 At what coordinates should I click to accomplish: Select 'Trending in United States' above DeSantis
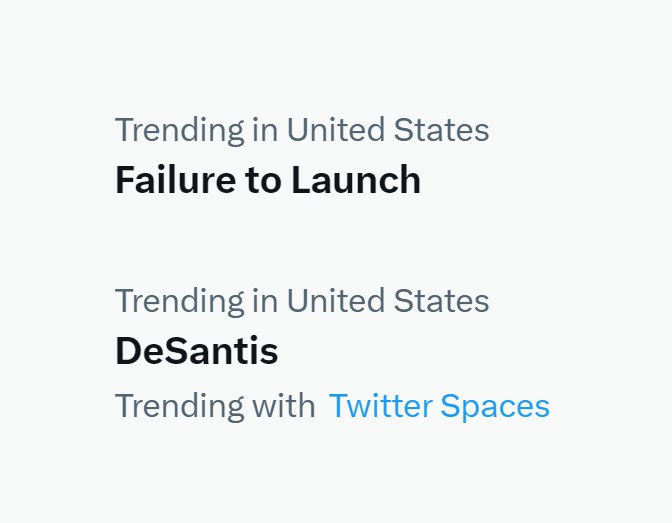point(302,301)
